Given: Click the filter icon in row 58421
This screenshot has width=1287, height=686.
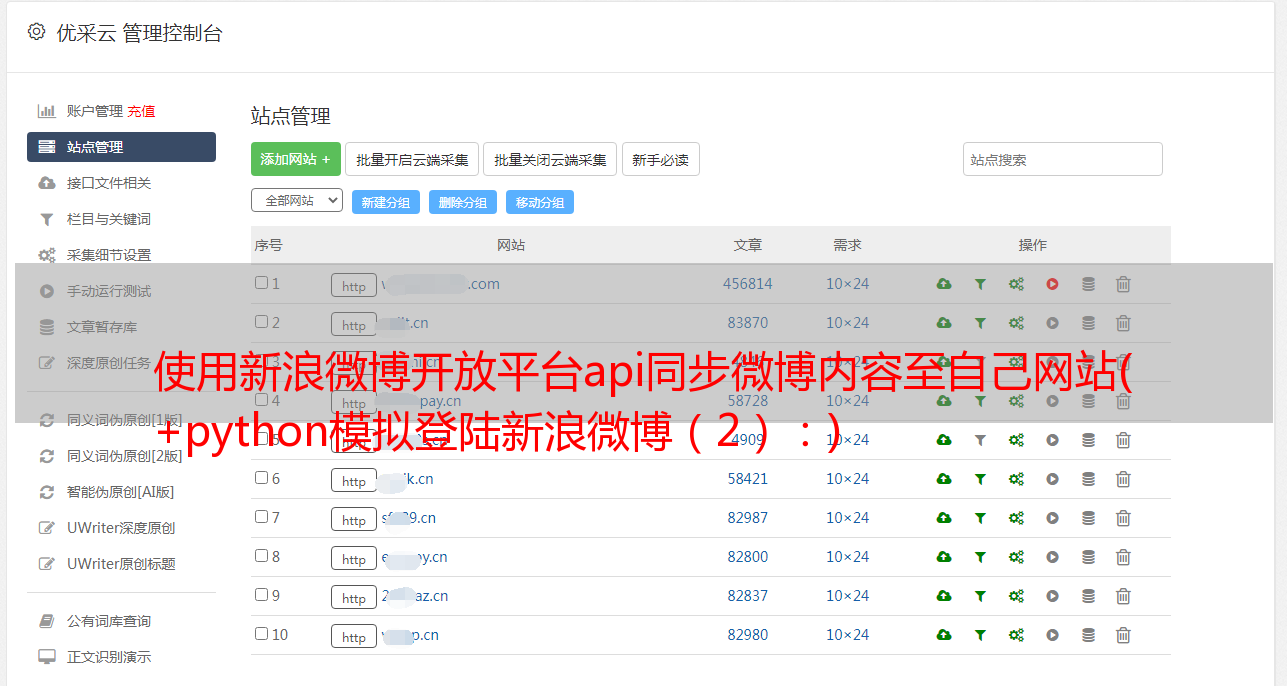Looking at the screenshot, I should [980, 479].
